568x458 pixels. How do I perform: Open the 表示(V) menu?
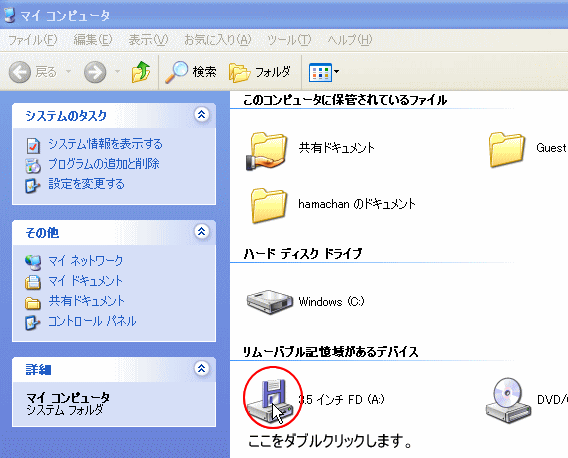click(x=148, y=39)
